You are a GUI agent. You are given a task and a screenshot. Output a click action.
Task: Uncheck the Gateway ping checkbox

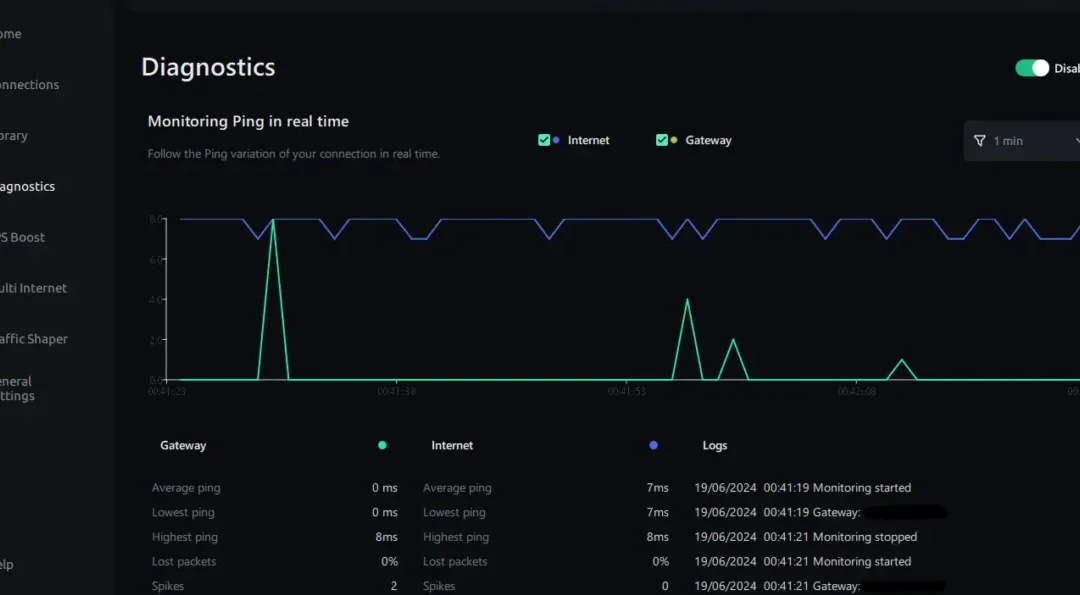pos(662,140)
